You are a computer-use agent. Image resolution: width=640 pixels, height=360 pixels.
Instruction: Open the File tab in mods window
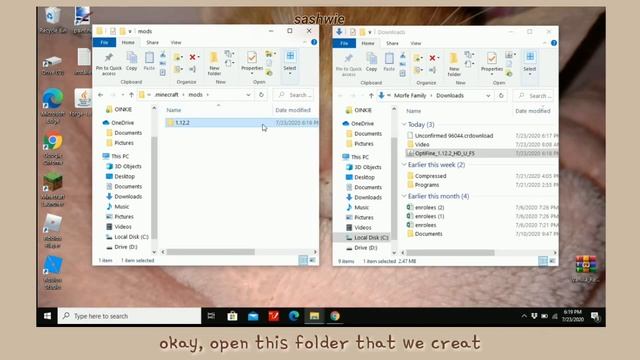tap(104, 42)
